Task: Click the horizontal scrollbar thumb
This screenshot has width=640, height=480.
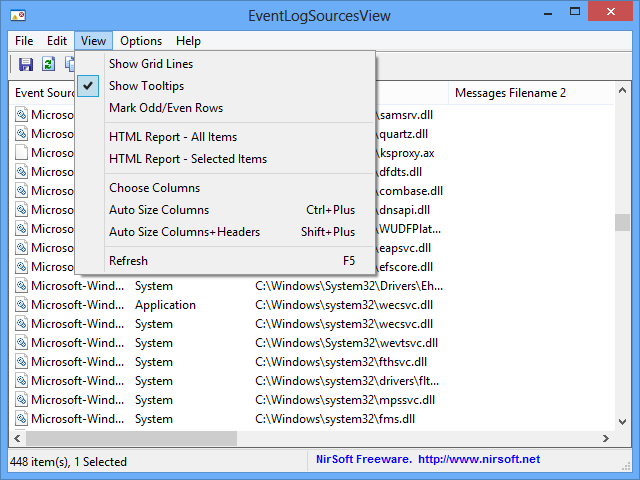Action: (x=131, y=439)
